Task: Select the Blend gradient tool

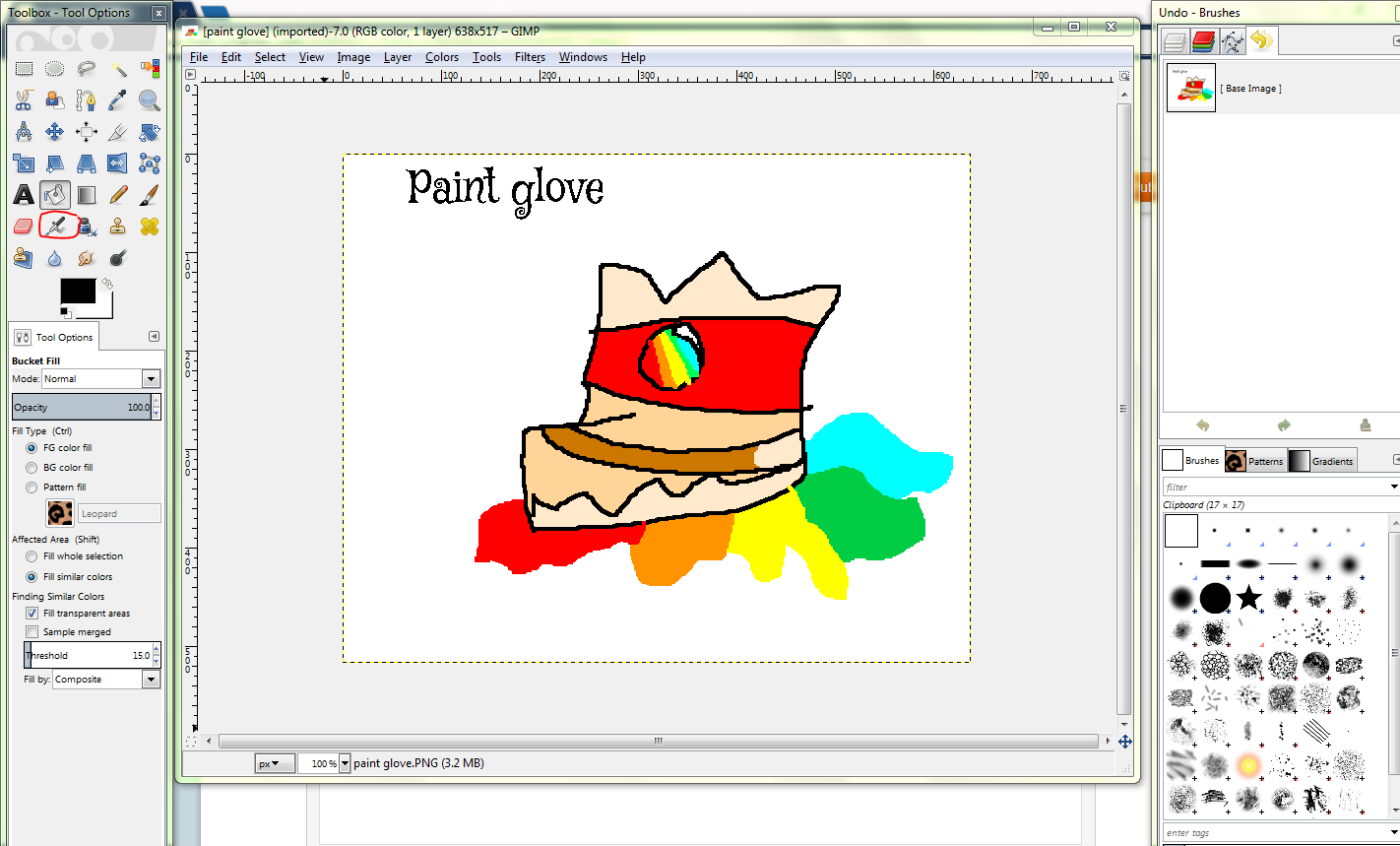Action: click(87, 195)
